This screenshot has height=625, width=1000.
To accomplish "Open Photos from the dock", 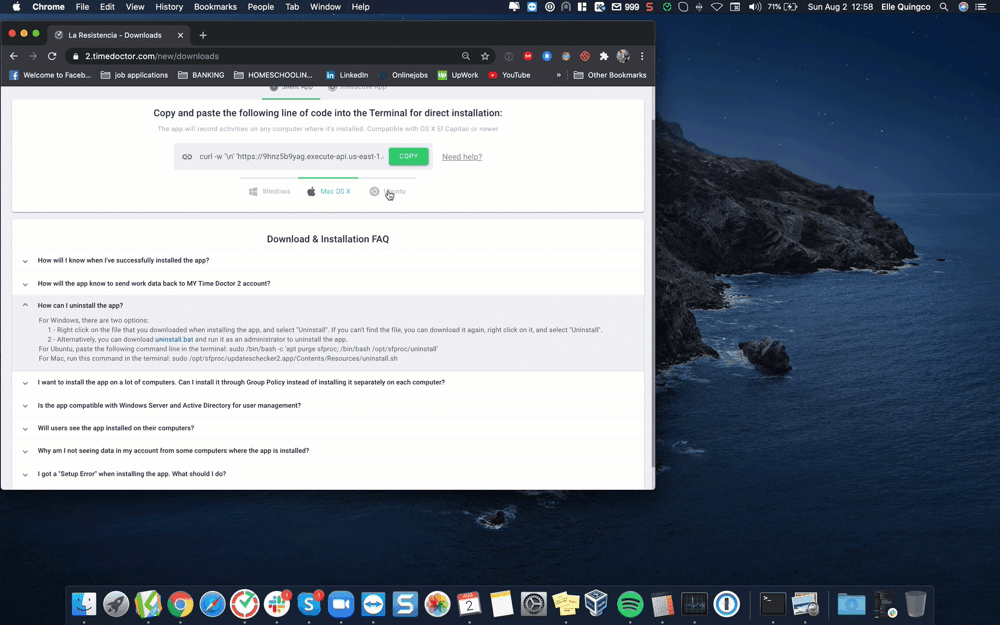I will pyautogui.click(x=438, y=603).
